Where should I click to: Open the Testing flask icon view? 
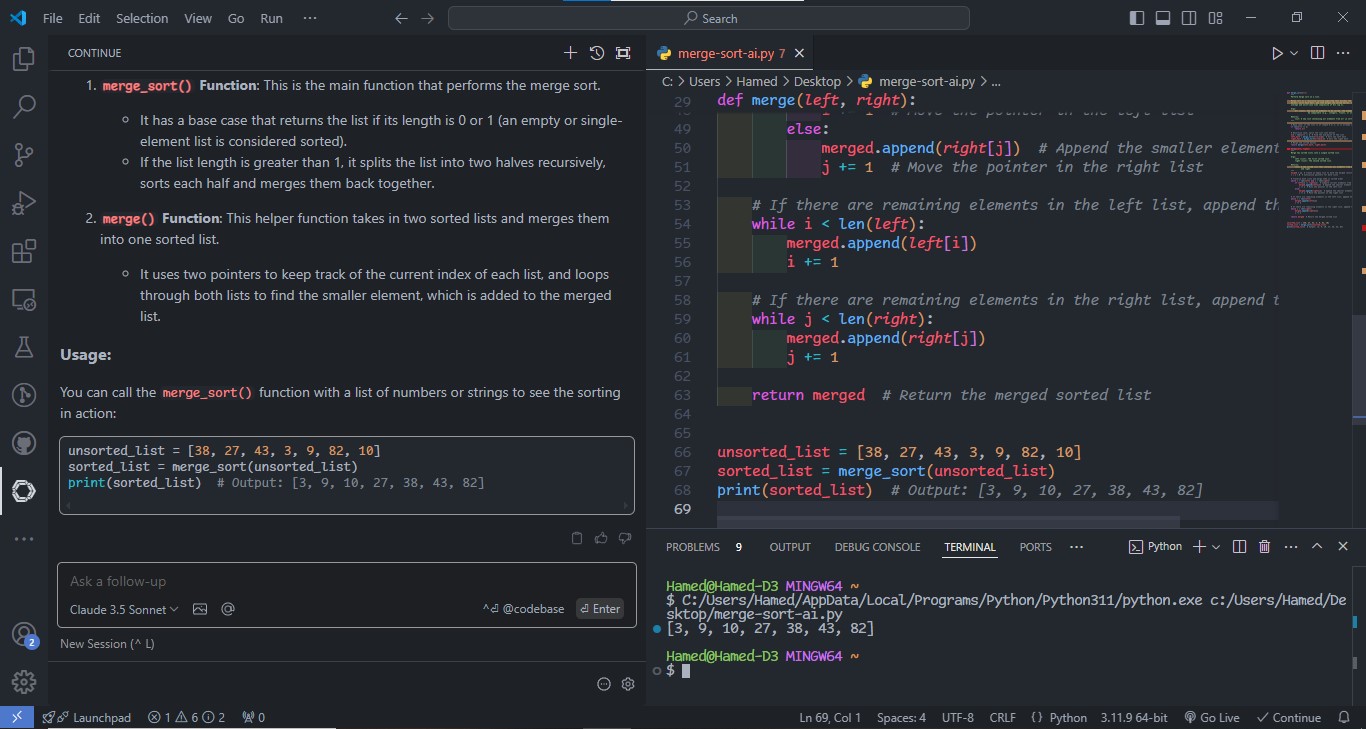click(24, 347)
